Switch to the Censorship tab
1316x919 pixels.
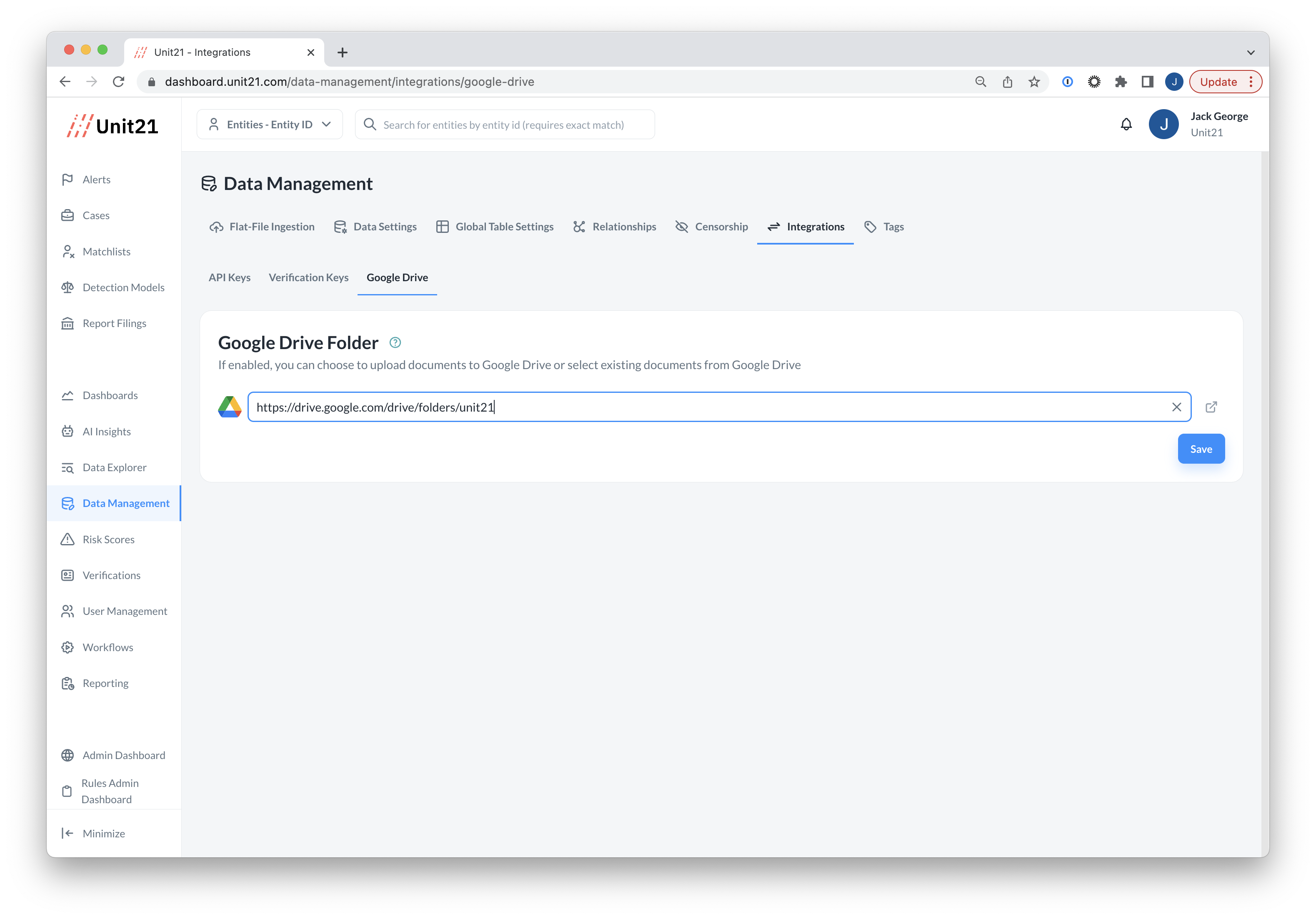[x=711, y=226]
